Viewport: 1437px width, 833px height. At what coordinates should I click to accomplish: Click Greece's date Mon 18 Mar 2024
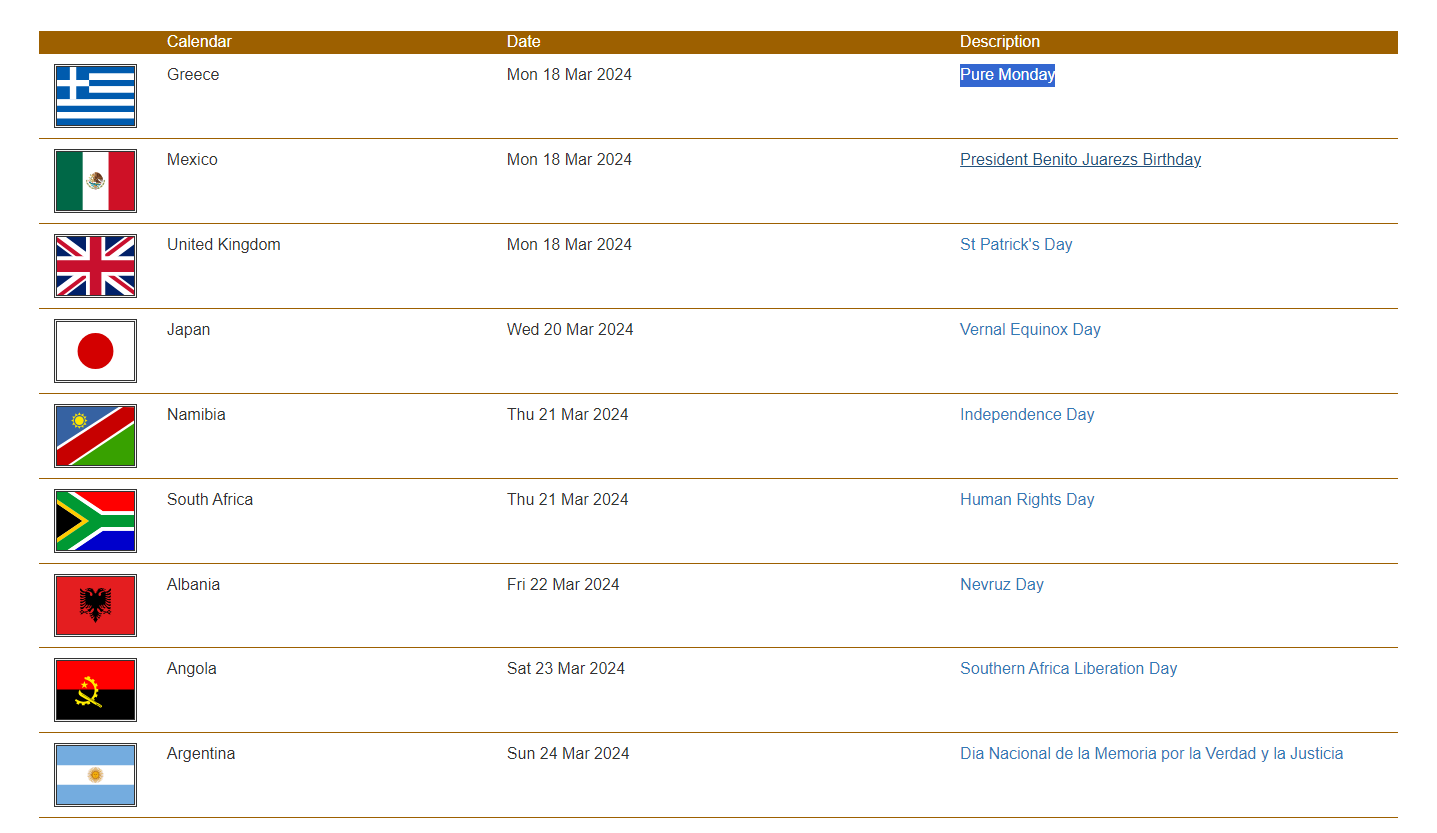[569, 75]
